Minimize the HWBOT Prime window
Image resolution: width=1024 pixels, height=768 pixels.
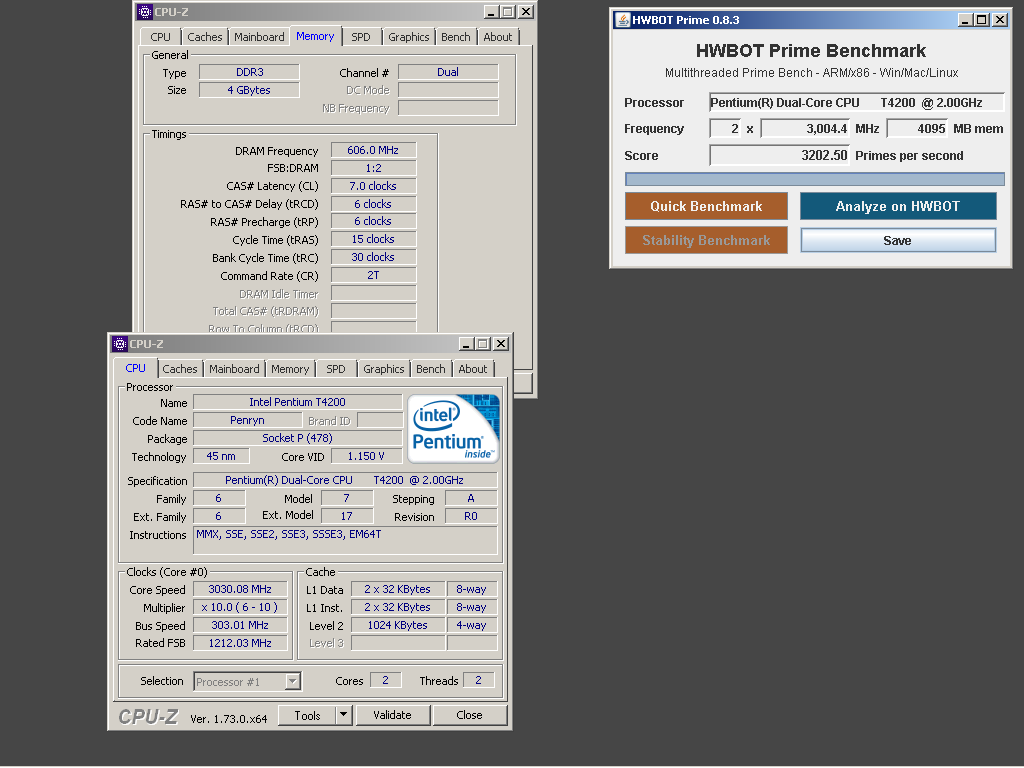tap(965, 20)
